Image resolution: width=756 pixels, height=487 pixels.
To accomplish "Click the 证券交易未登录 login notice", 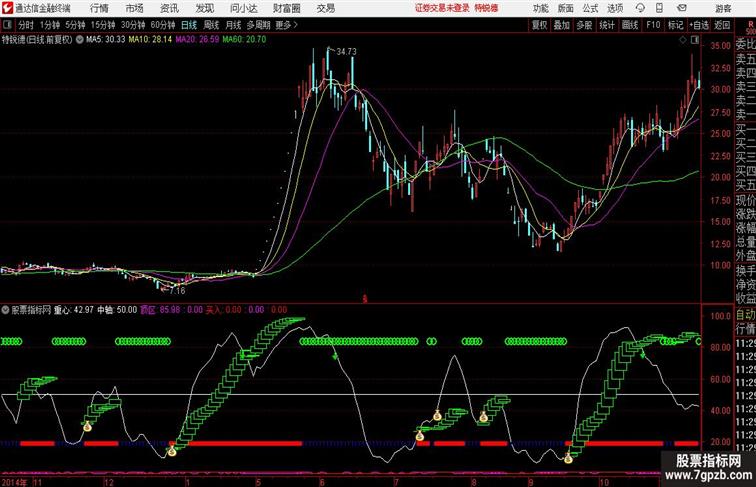I will (442, 8).
